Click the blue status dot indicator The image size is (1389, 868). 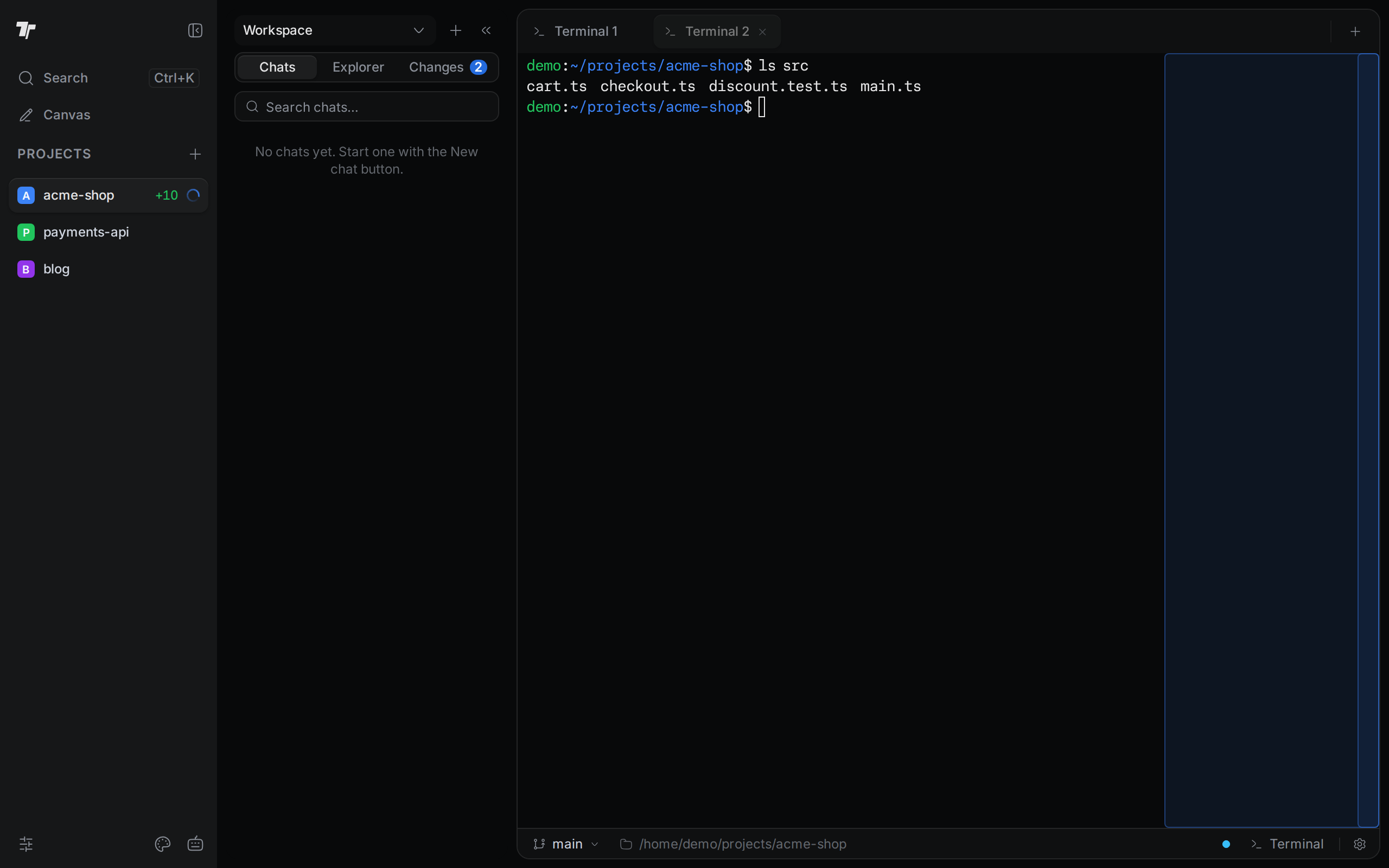(x=1226, y=844)
